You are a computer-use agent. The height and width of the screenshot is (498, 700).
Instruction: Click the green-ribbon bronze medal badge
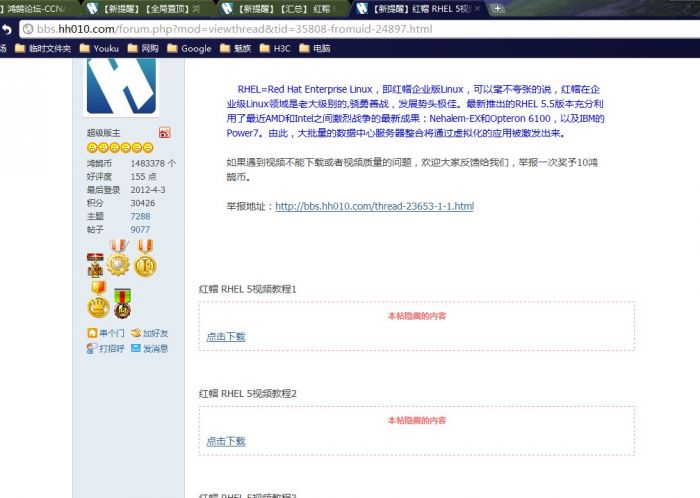click(x=122, y=303)
